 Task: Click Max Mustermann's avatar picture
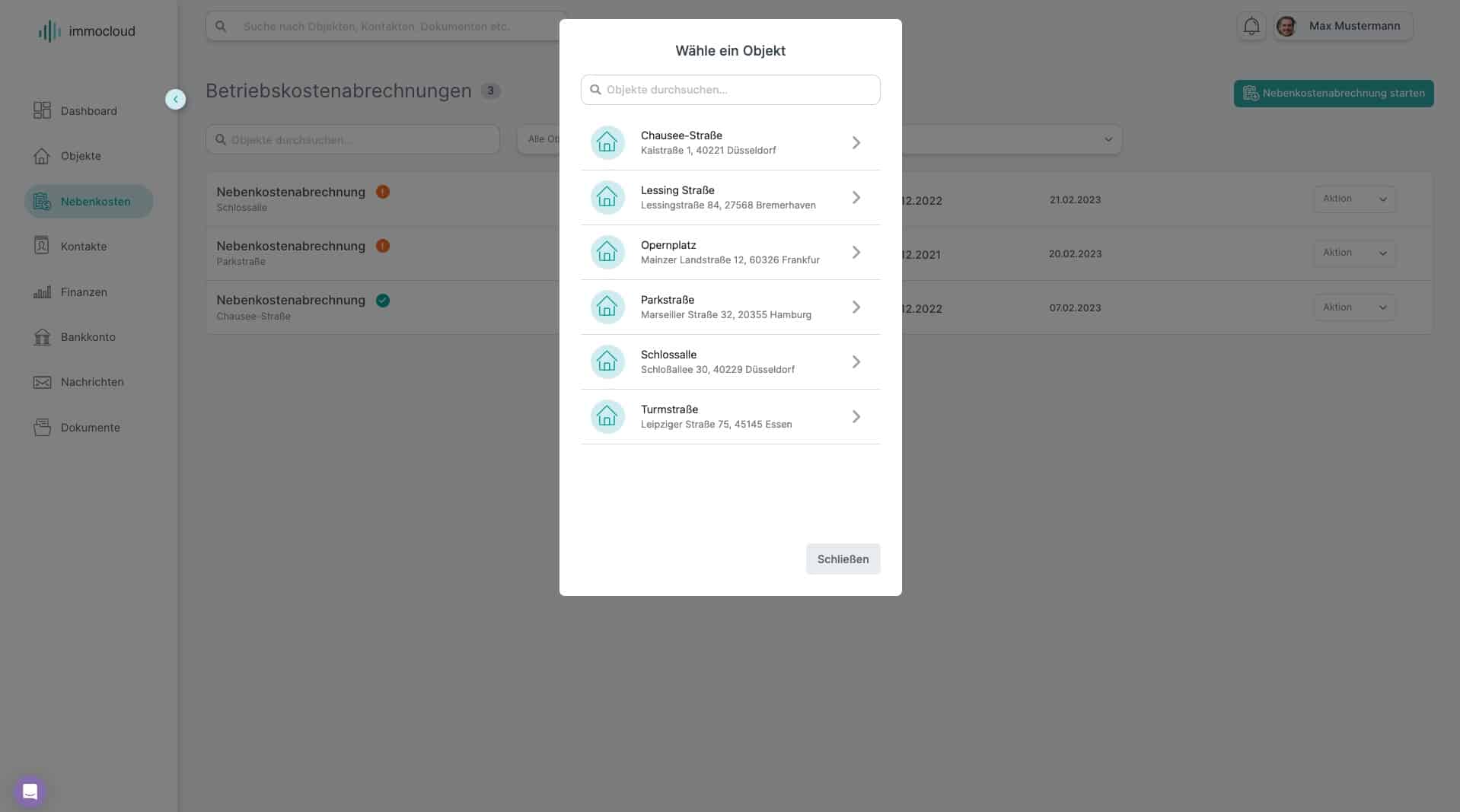pos(1286,27)
